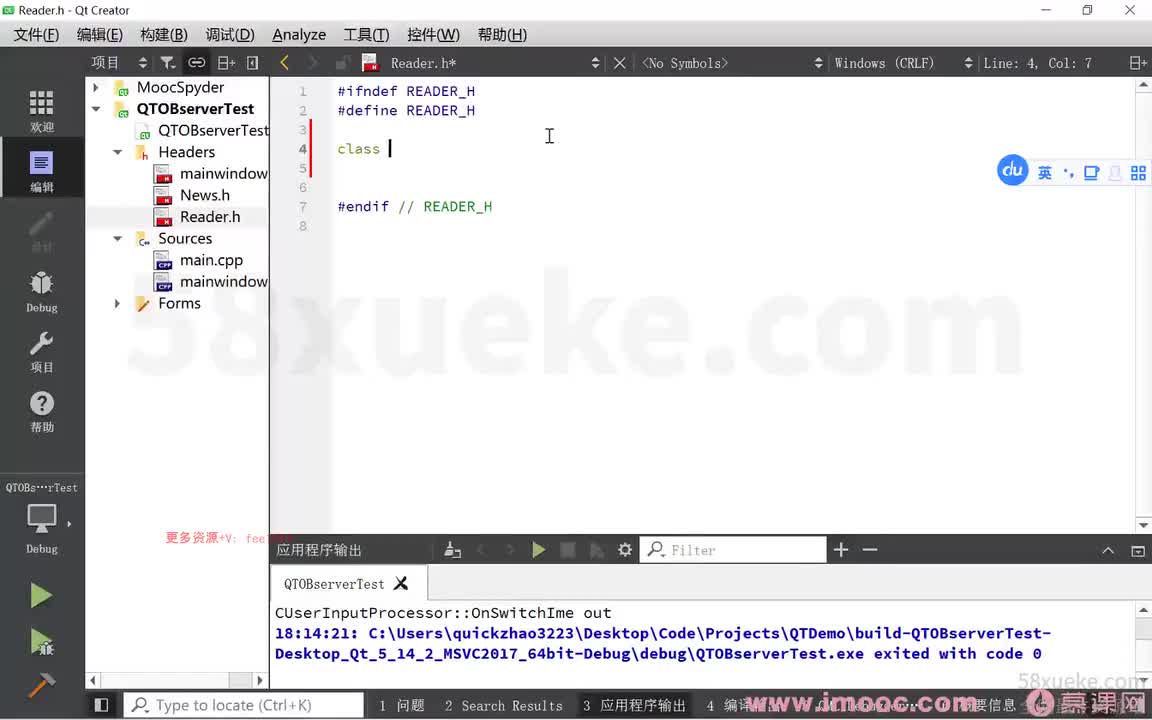
Task: Go back in editor navigation history
Action: pyautogui.click(x=284, y=63)
